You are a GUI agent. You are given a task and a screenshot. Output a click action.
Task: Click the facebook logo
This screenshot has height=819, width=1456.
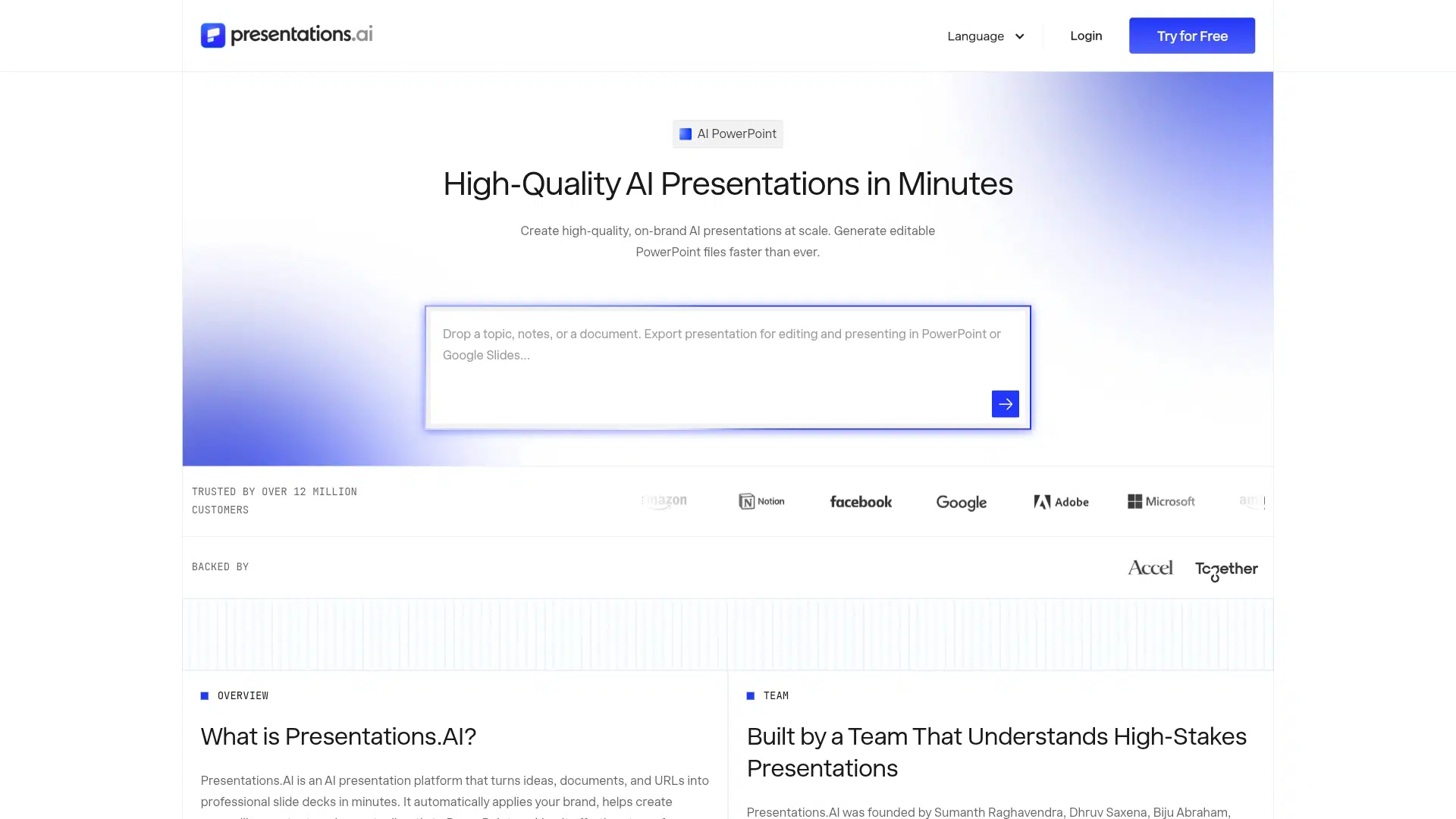point(861,502)
